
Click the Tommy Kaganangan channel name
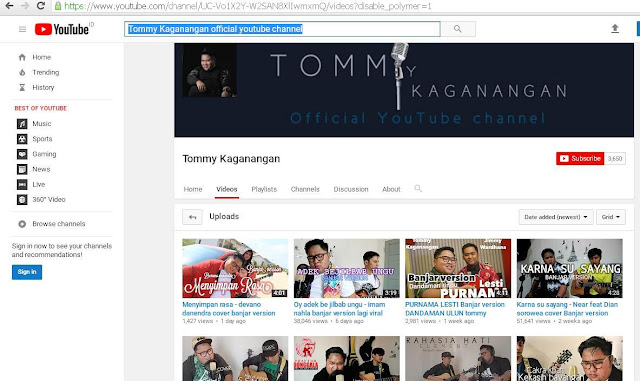click(x=231, y=159)
